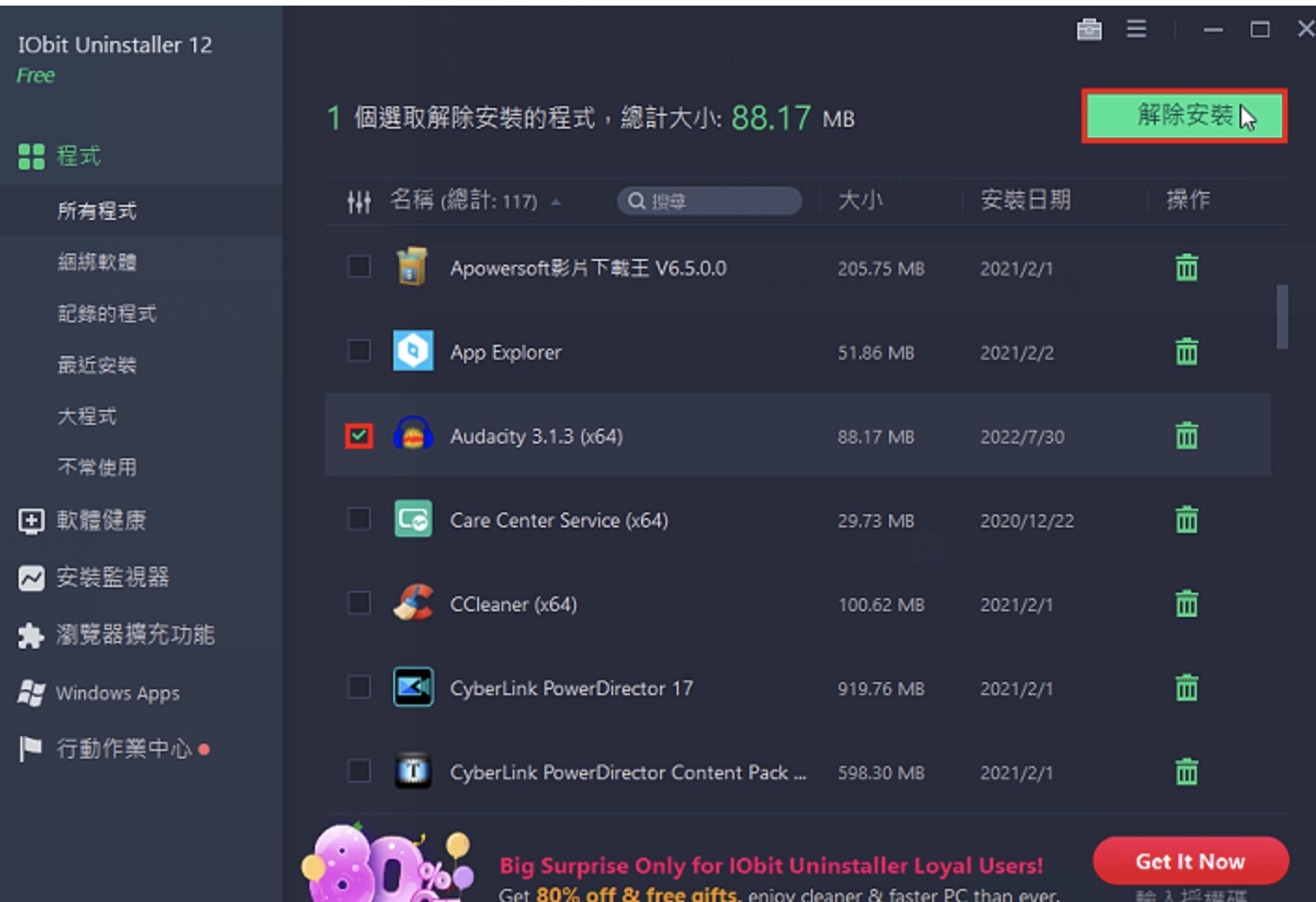Click the 搜尋 search field
Viewport: 1316px width, 902px height.
(x=709, y=200)
